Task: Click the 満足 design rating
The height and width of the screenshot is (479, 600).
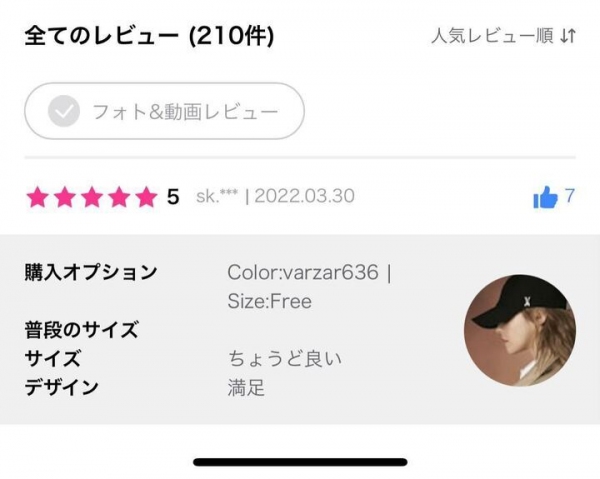Action: (246, 388)
